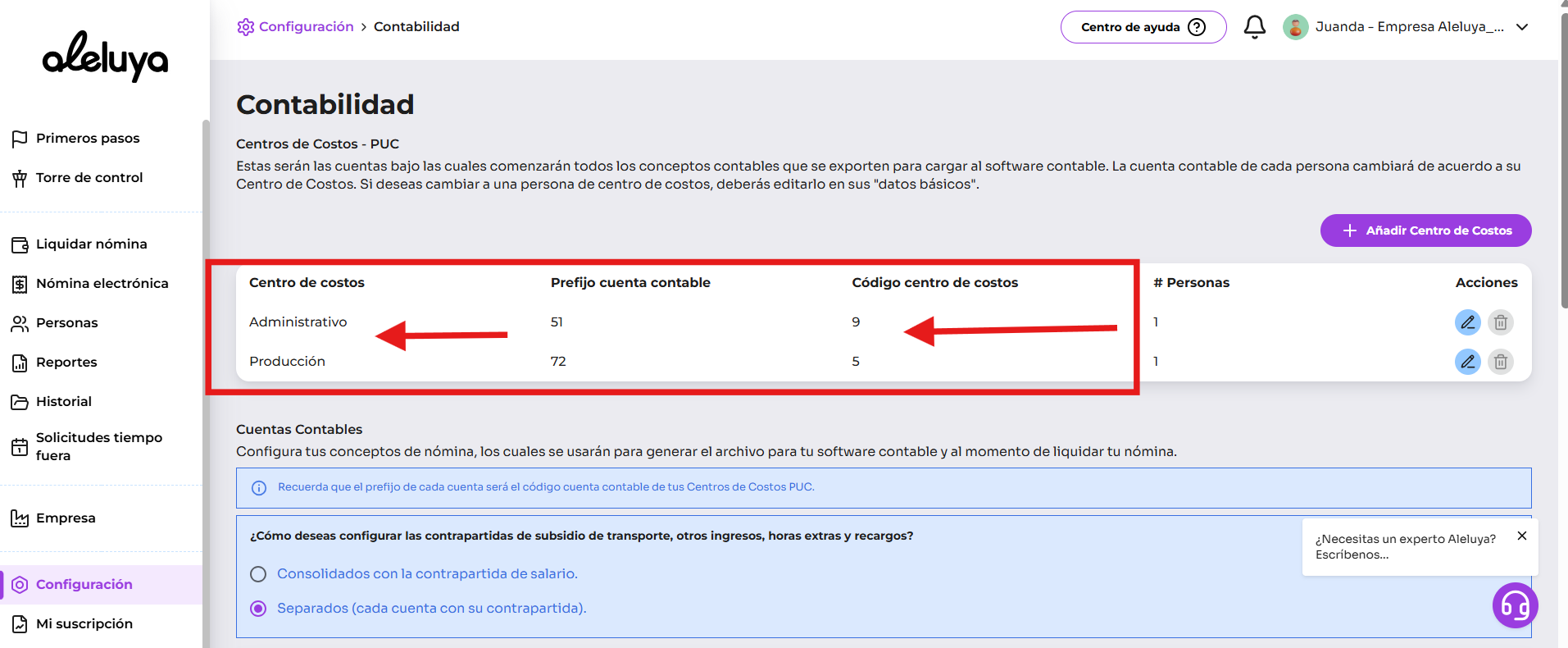Click trash icon for Producción row
Screen dimensions: 1568x648
pos(1500,362)
